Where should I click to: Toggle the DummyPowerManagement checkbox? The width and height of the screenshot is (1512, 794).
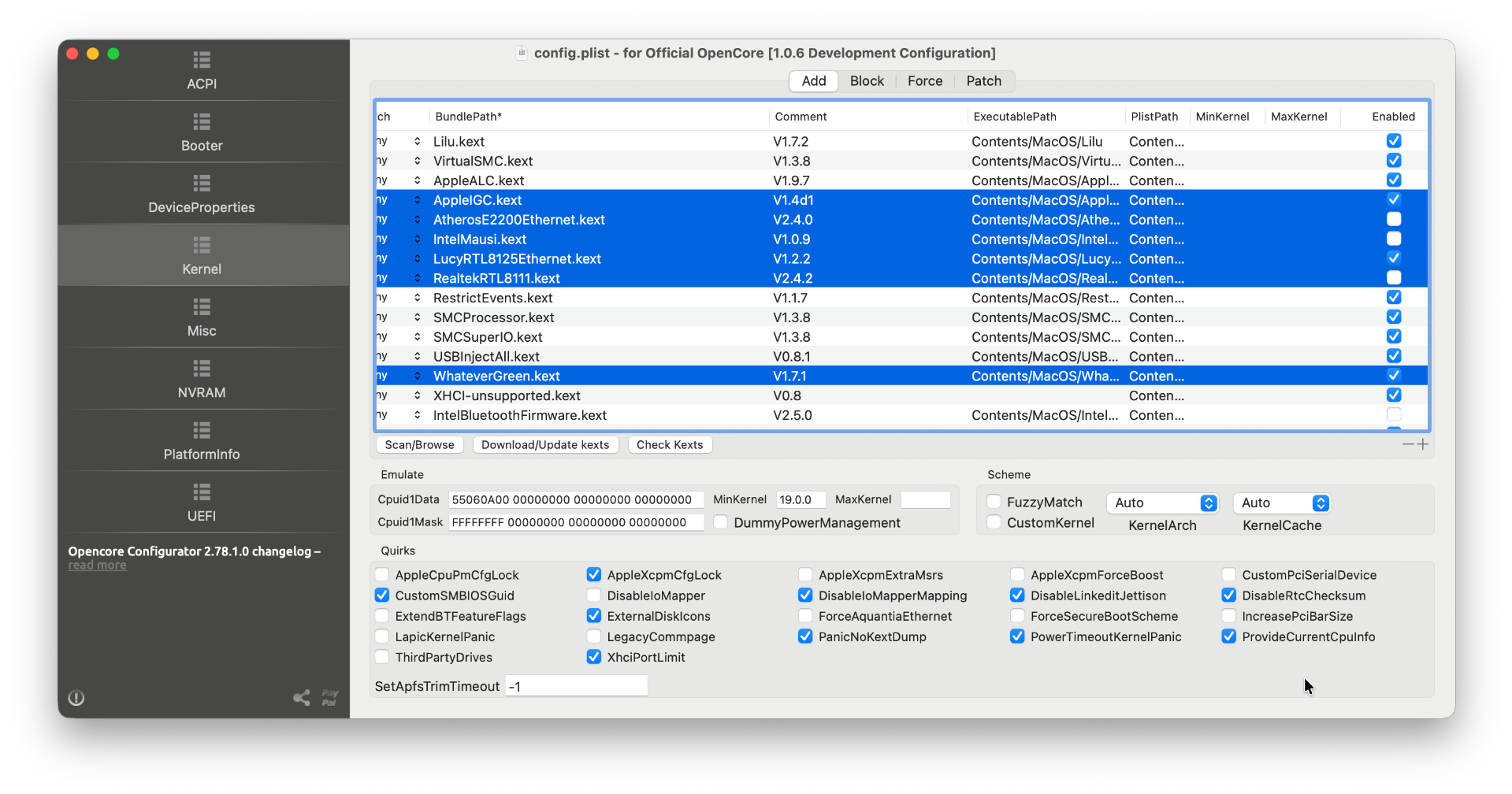(x=720, y=522)
